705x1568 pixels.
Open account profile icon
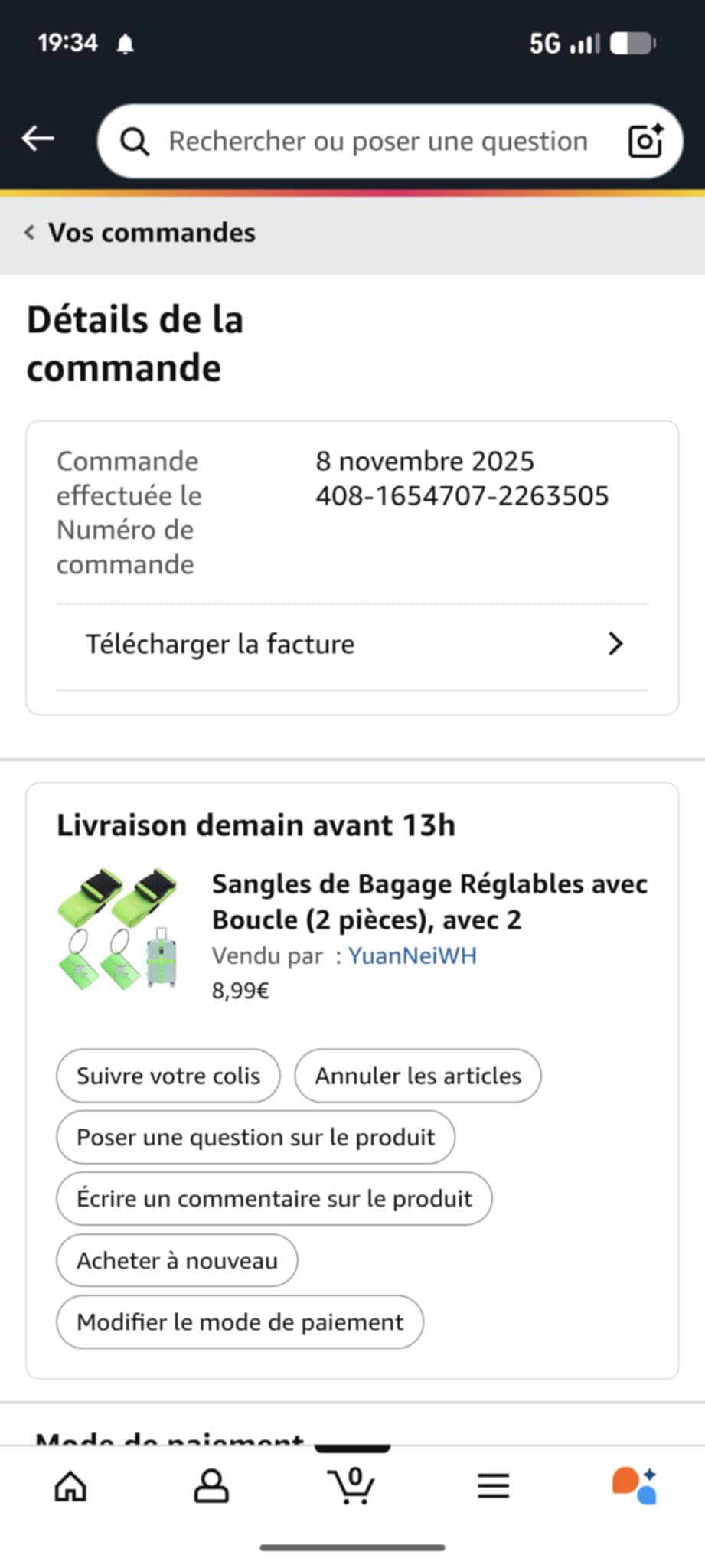click(x=211, y=1486)
